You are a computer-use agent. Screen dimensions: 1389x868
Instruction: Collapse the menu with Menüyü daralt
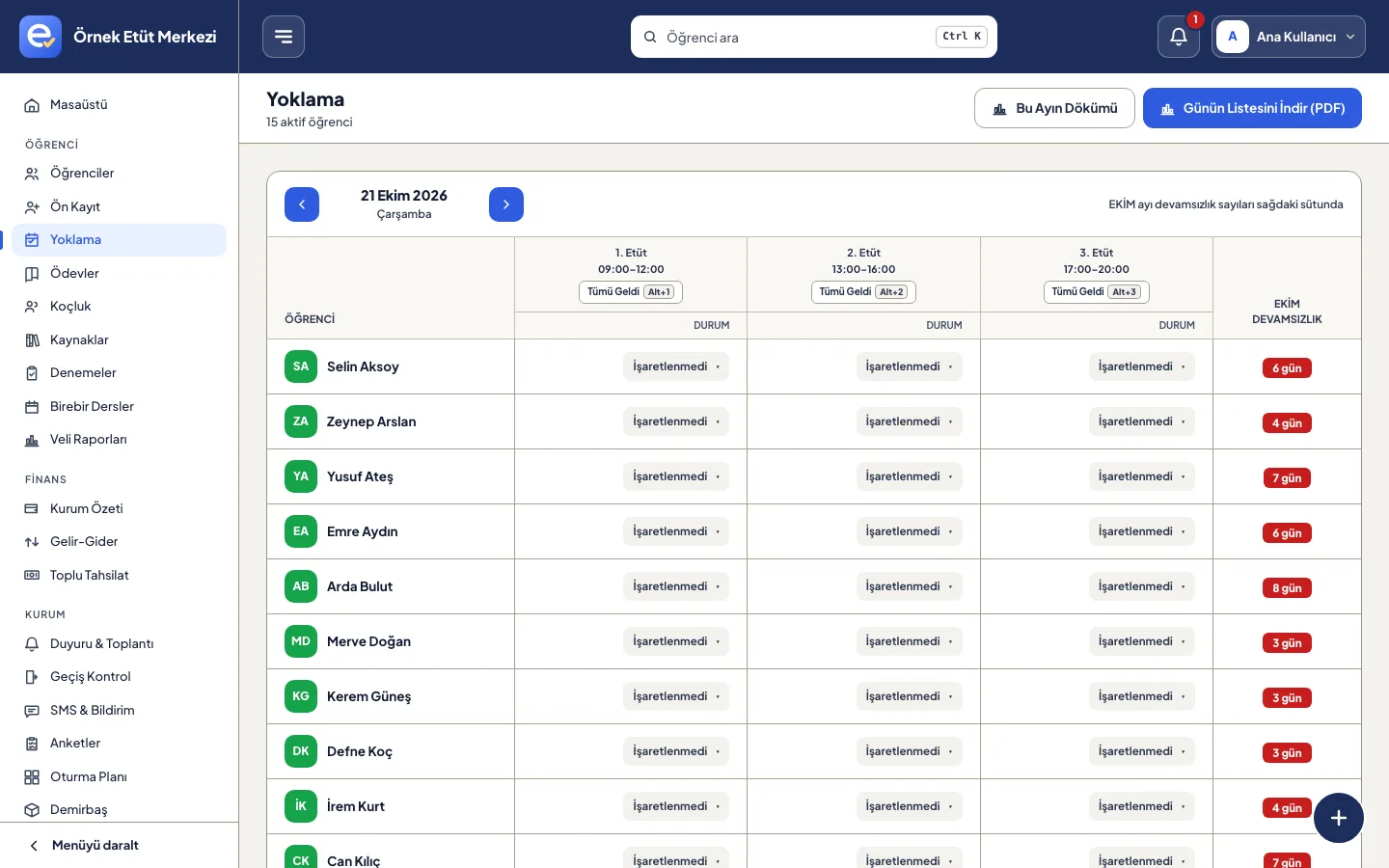(x=120, y=846)
